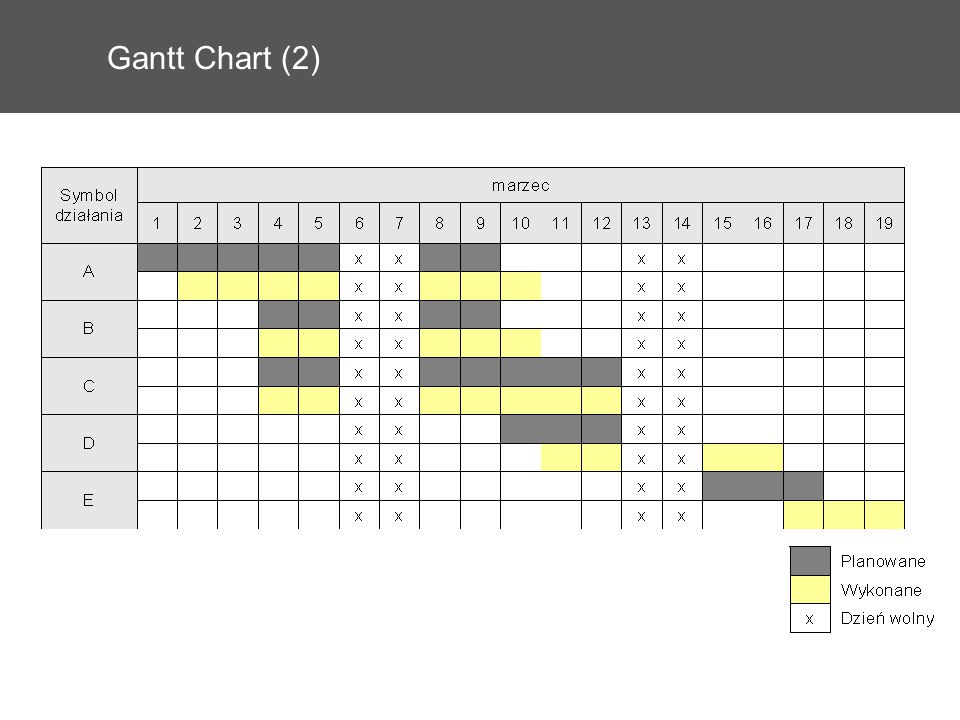Click the marzec month header
This screenshot has width=960, height=720.
point(521,185)
